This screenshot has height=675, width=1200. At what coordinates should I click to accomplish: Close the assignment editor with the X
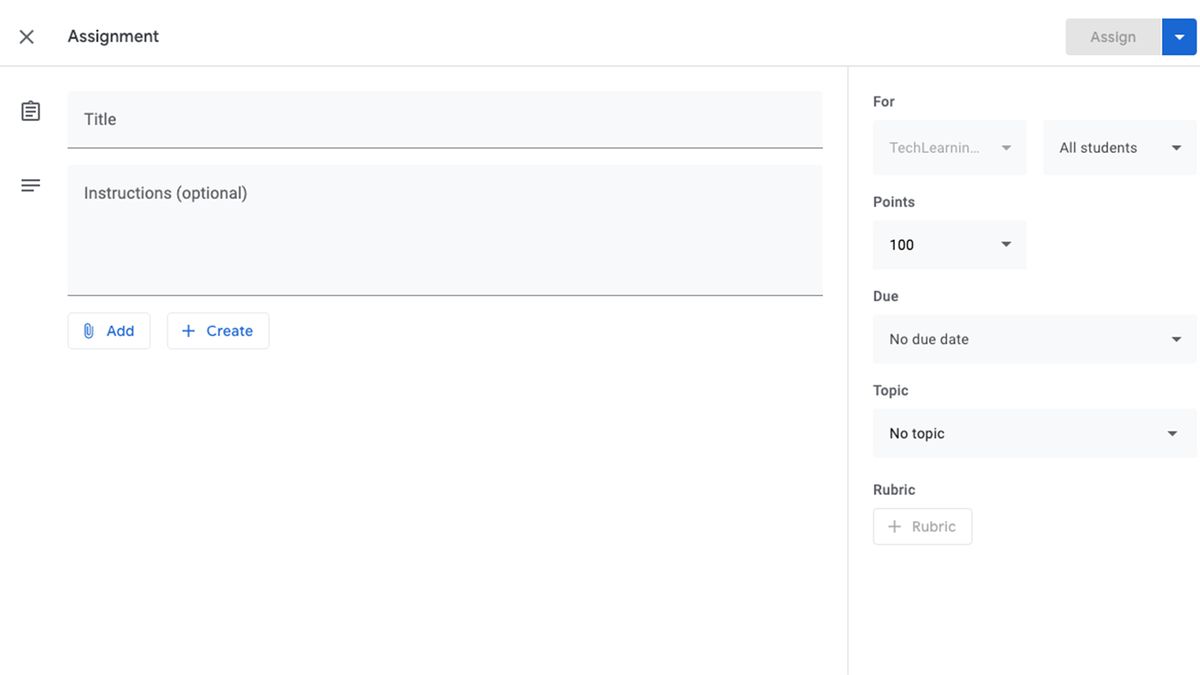[x=25, y=36]
